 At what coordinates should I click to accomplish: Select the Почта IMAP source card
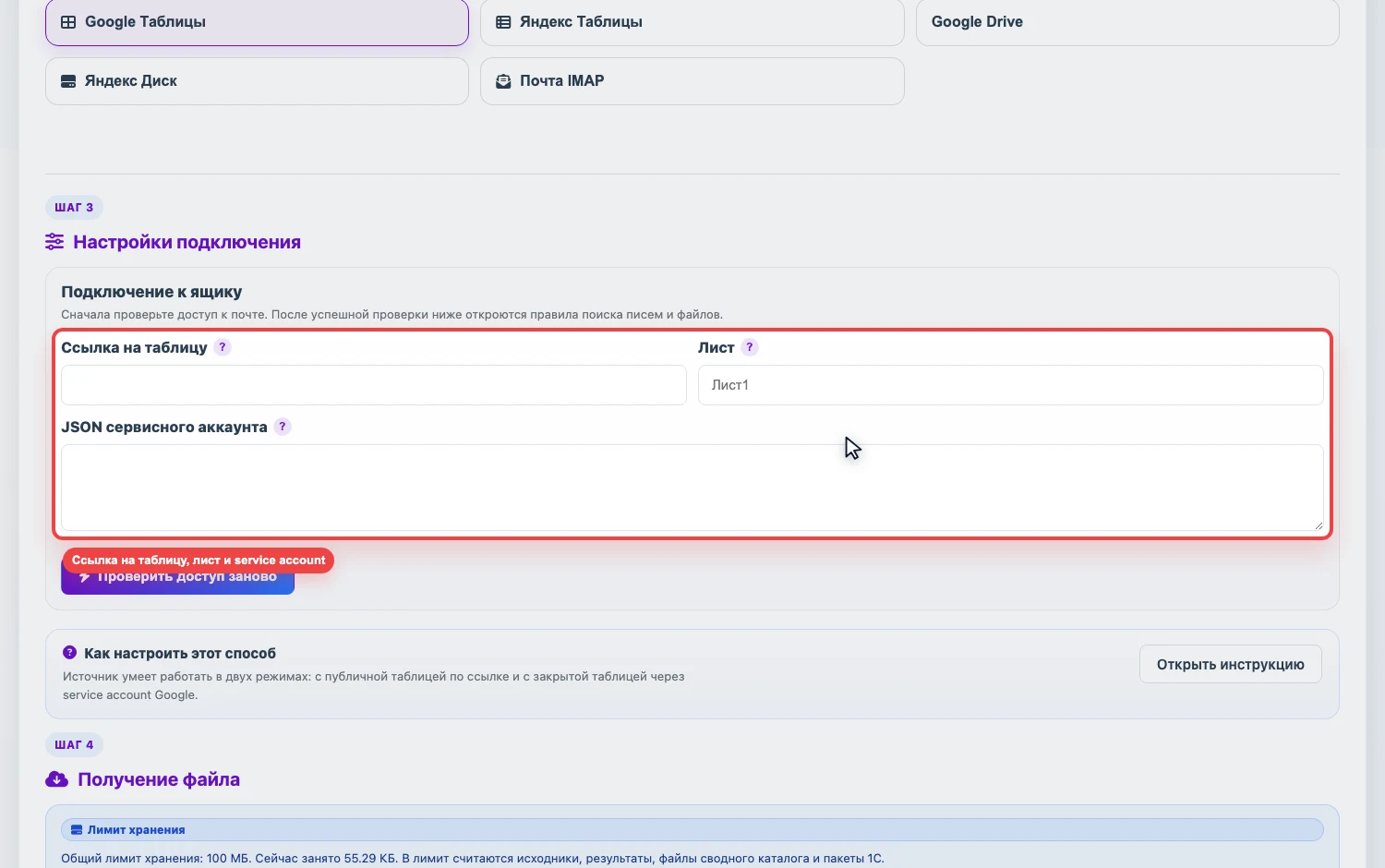[692, 81]
